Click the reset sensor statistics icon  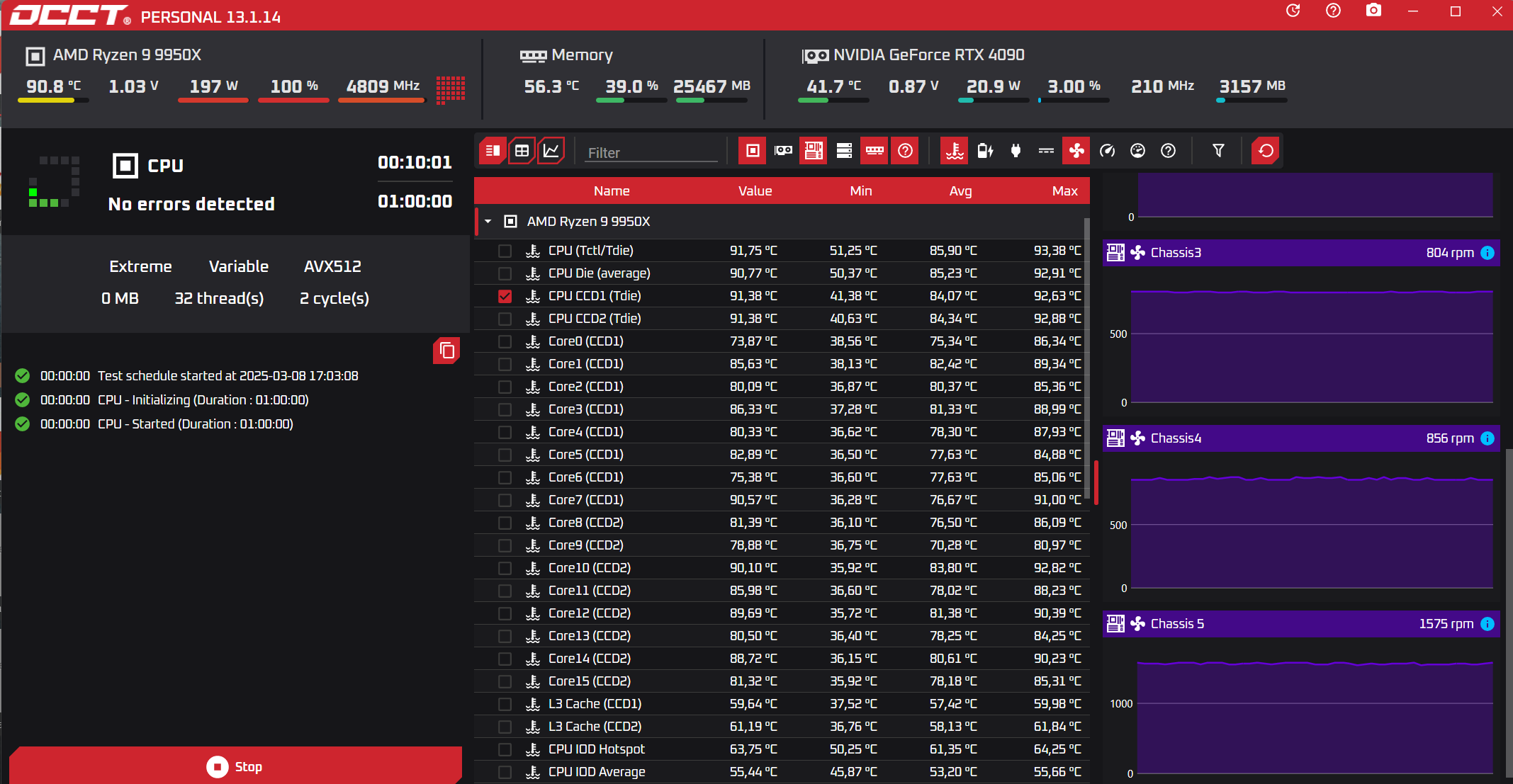click(1266, 151)
